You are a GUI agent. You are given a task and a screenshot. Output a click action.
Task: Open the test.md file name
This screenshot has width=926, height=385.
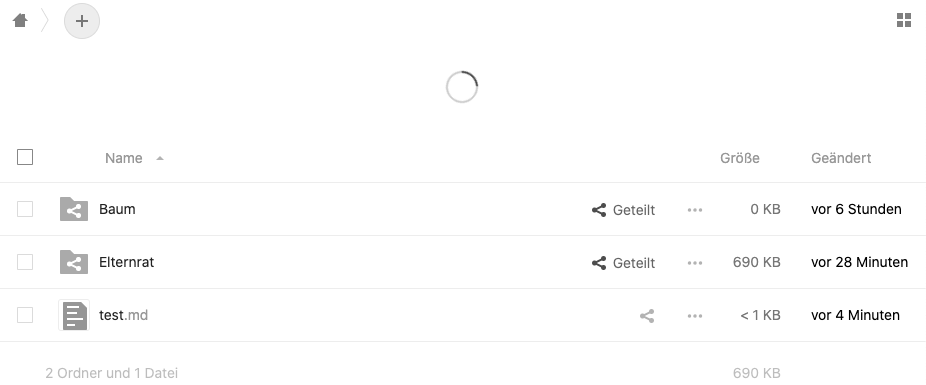[x=123, y=315]
